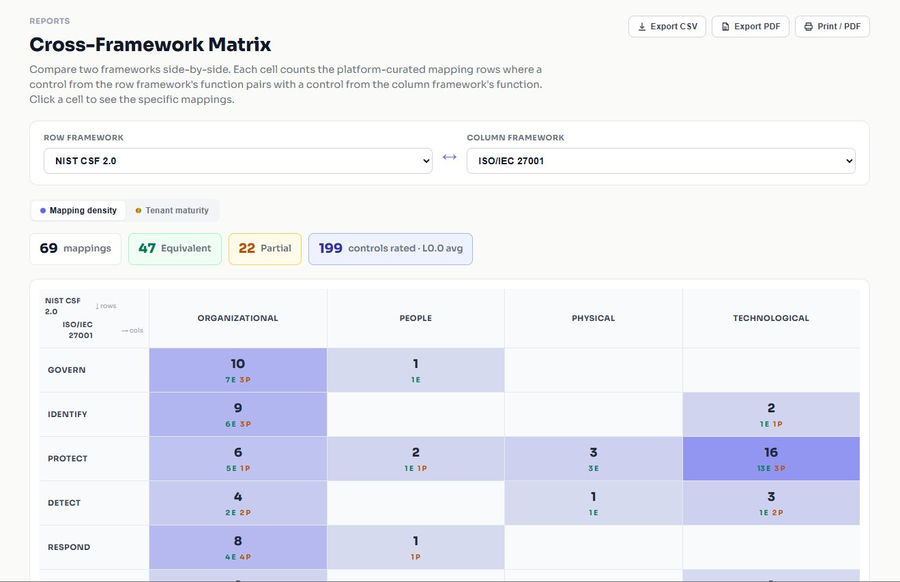Open the Detect–Physical cell with 1 mapping
Image resolution: width=900 pixels, height=582 pixels.
pos(593,503)
